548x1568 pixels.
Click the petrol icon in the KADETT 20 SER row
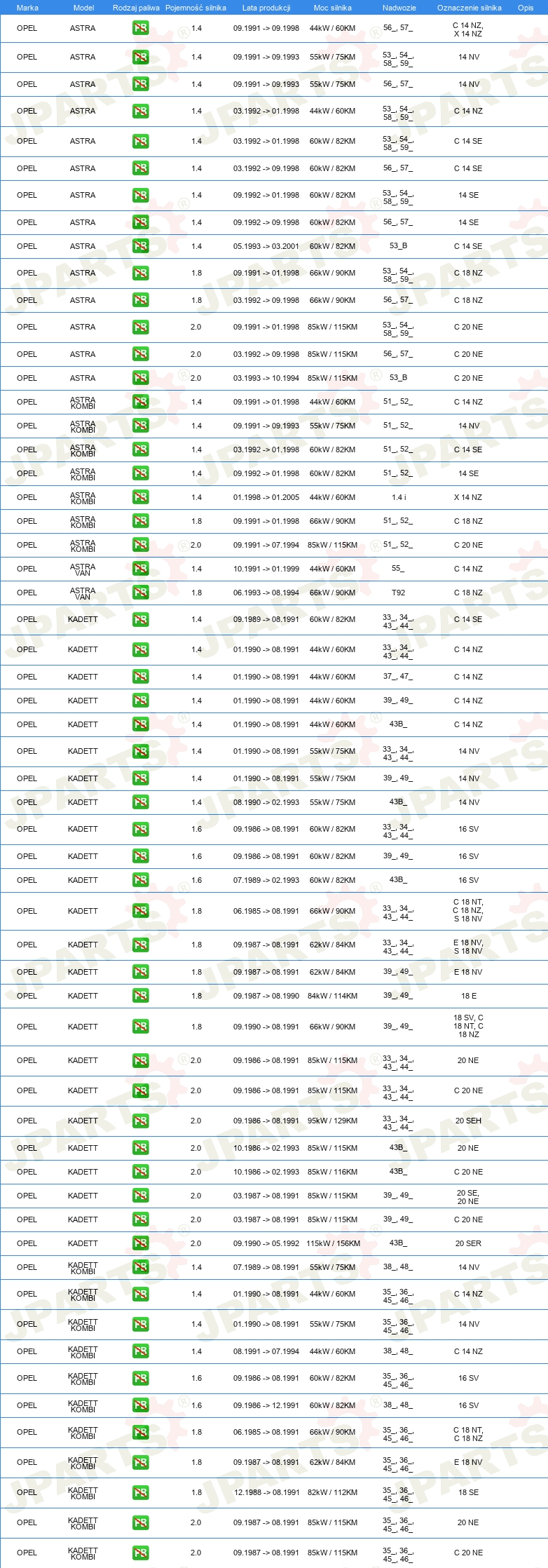[x=140, y=1243]
